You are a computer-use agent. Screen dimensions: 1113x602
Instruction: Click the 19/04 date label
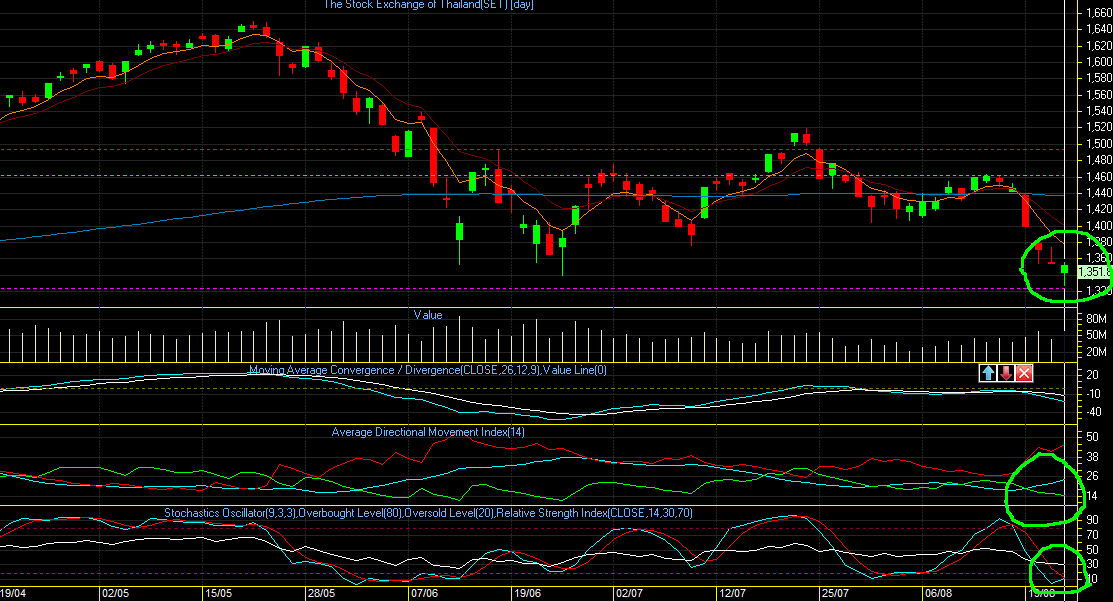tap(13, 593)
